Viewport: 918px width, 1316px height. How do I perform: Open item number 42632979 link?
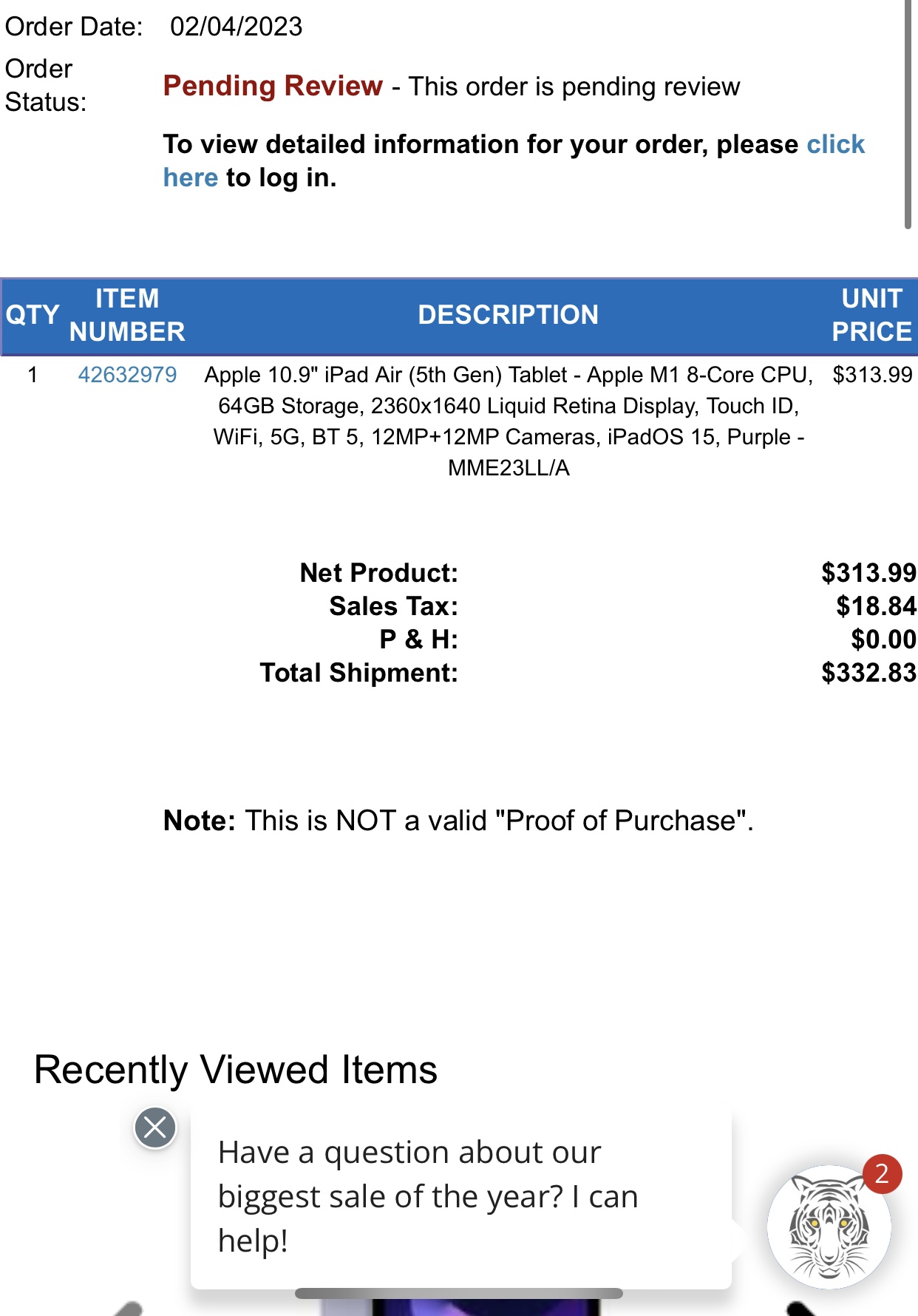(x=127, y=375)
